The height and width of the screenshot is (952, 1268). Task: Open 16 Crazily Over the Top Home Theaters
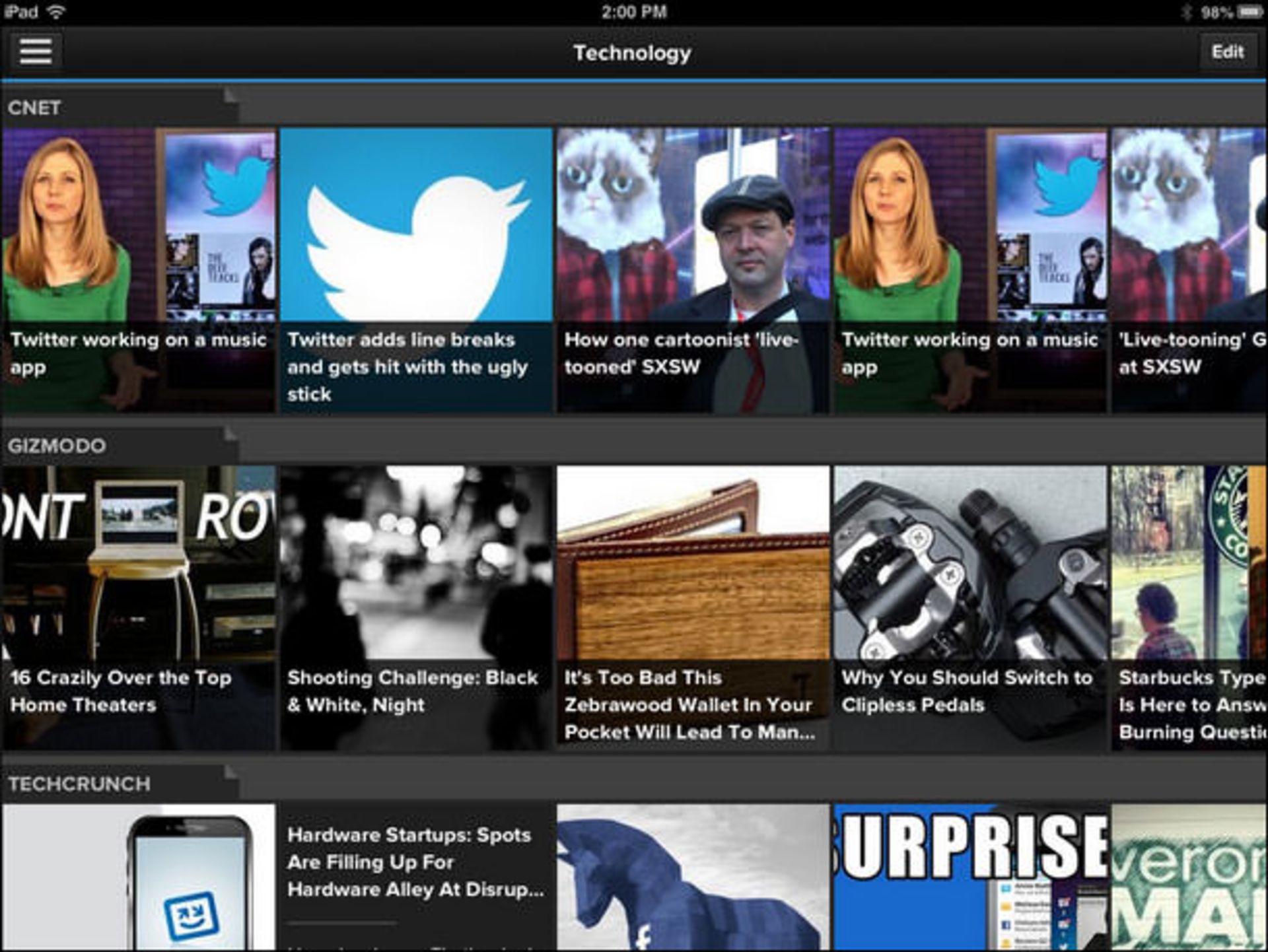(x=139, y=607)
